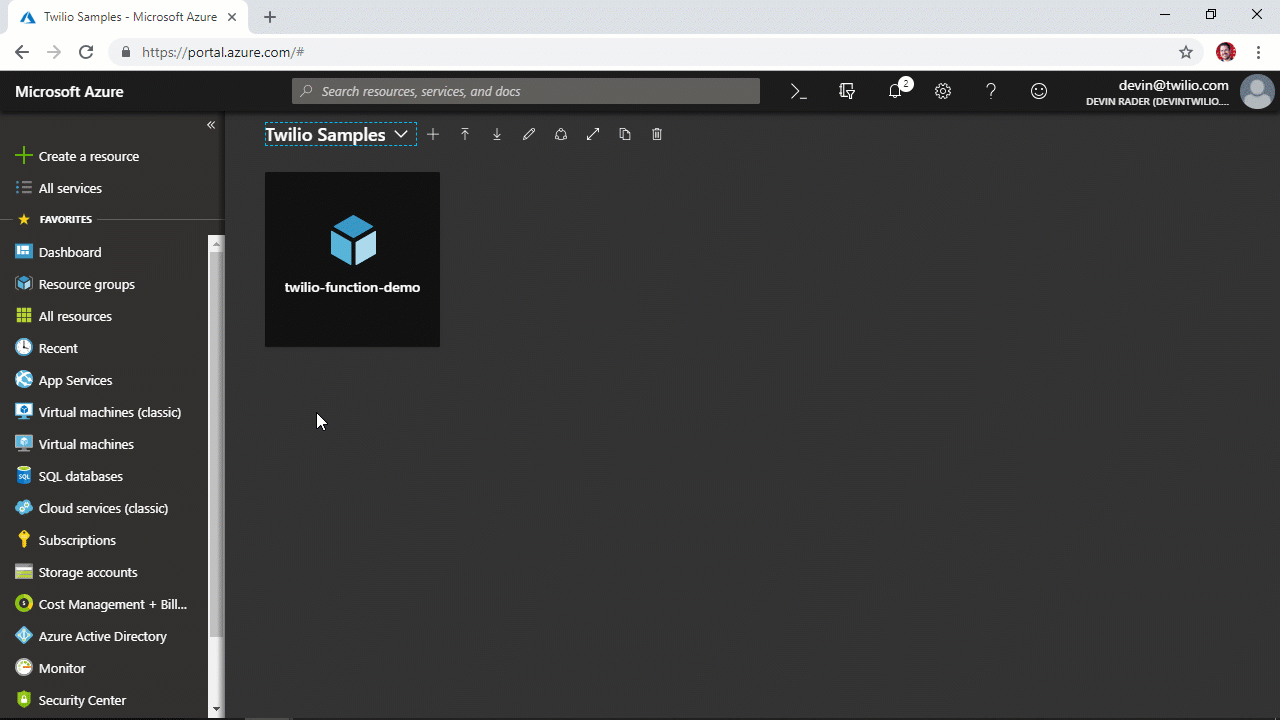Open a new browser tab
1280x720 pixels.
point(270,17)
